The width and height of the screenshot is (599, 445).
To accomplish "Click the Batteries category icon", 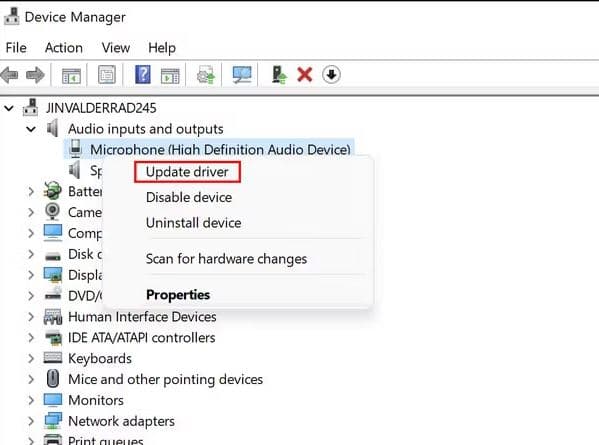I will [52, 191].
